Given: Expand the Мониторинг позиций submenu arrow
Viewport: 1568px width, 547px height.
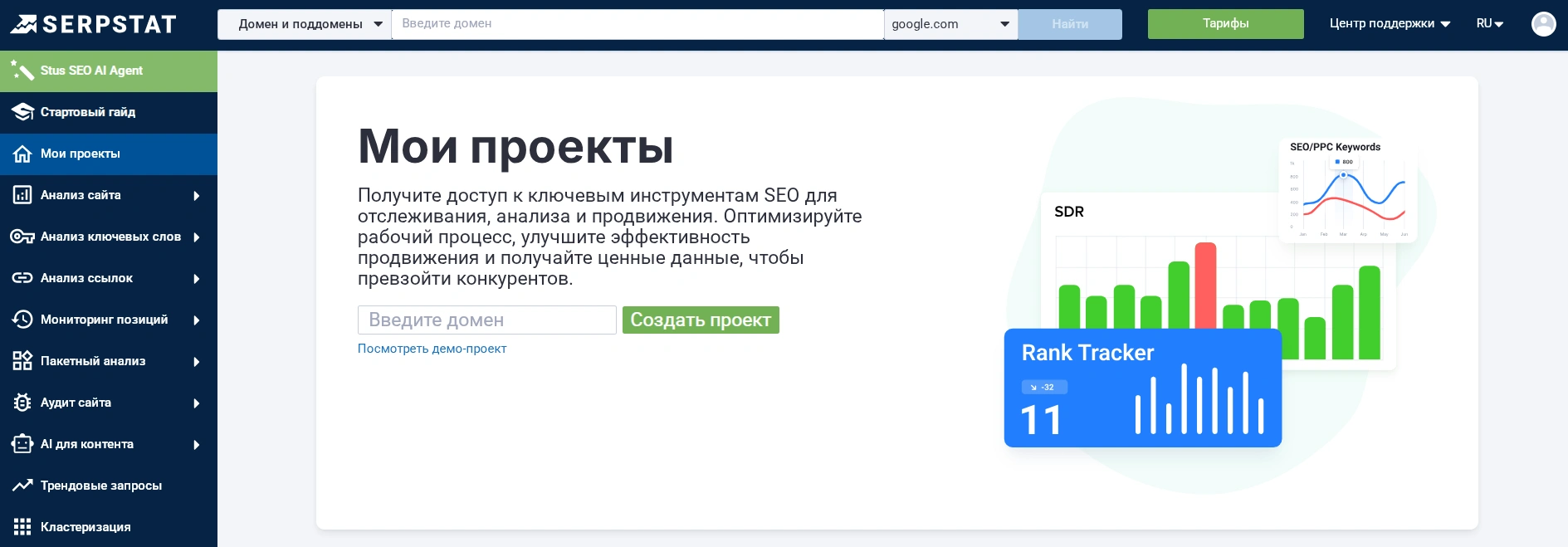Looking at the screenshot, I should coord(197,320).
